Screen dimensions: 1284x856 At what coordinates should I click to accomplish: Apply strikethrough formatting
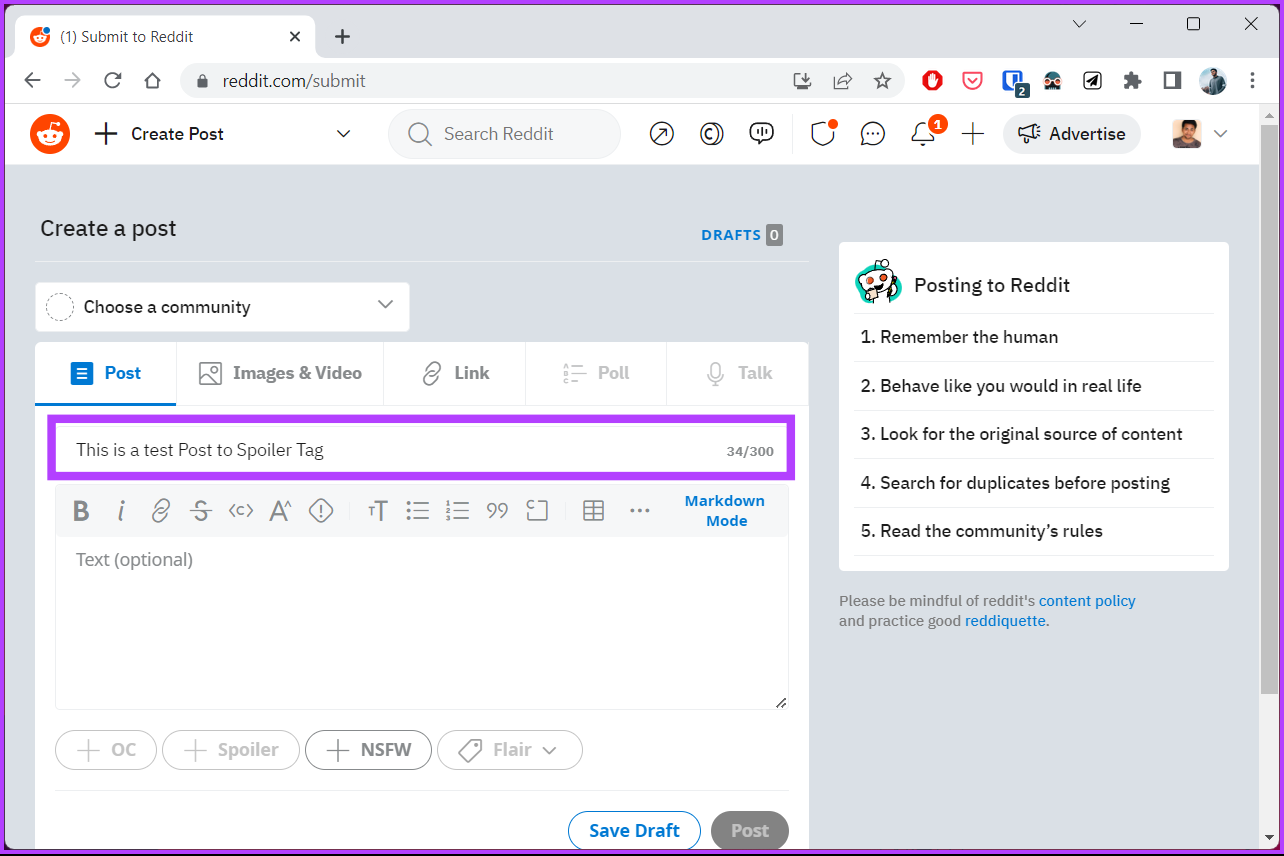(x=200, y=511)
